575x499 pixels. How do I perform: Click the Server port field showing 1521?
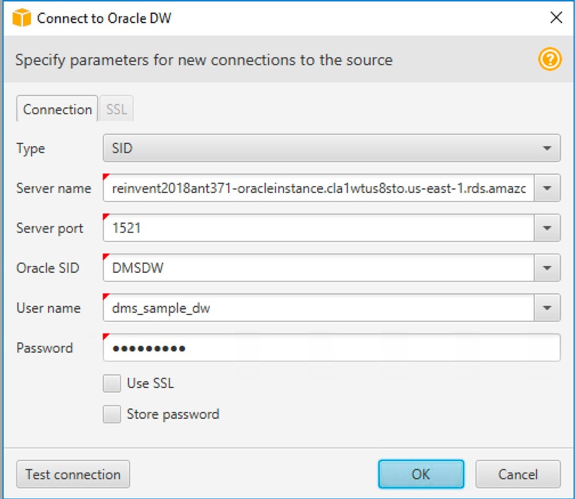pos(319,228)
